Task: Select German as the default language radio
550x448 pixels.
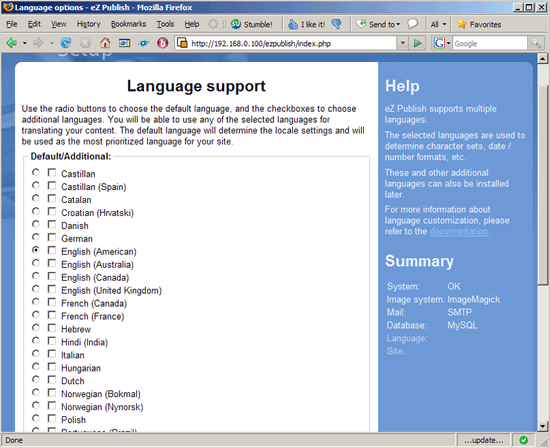Action: (36, 238)
